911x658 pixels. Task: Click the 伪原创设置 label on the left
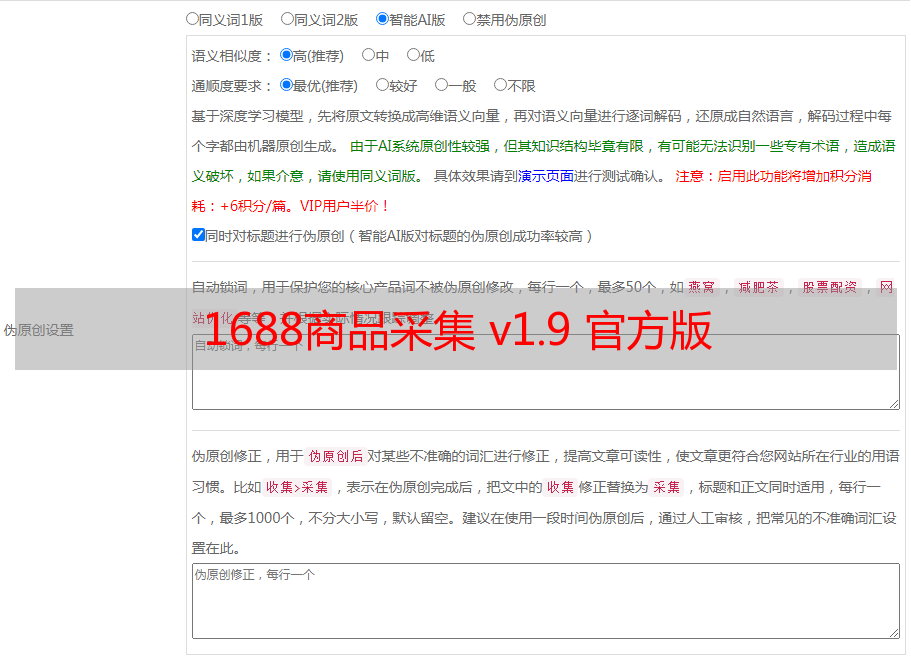[x=39, y=330]
